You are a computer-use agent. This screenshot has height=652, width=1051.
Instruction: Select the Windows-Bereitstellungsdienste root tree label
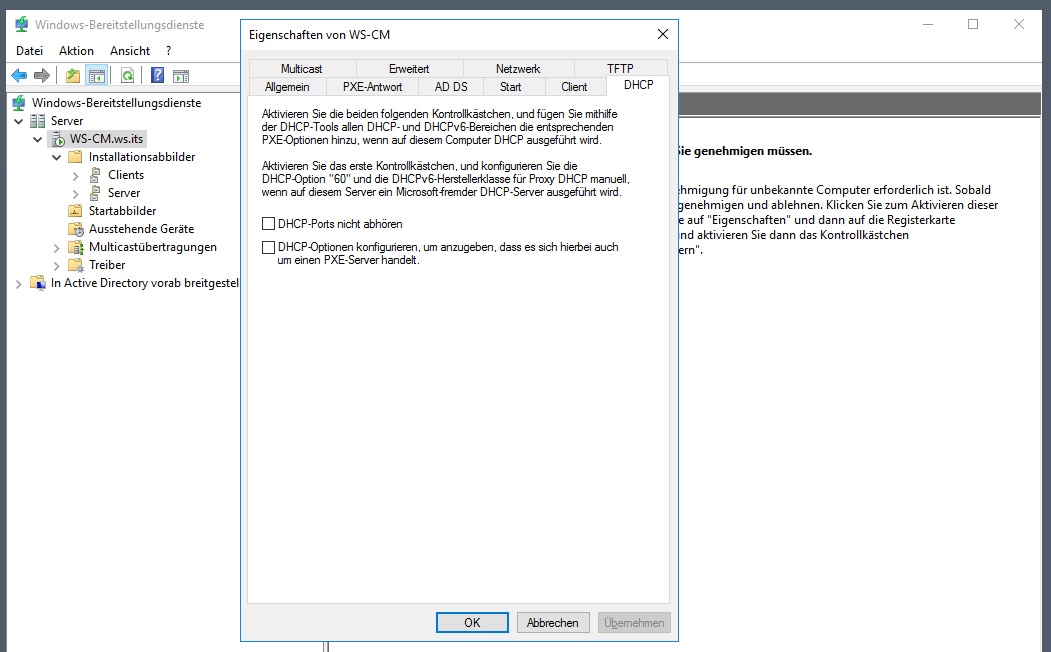[x=117, y=103]
